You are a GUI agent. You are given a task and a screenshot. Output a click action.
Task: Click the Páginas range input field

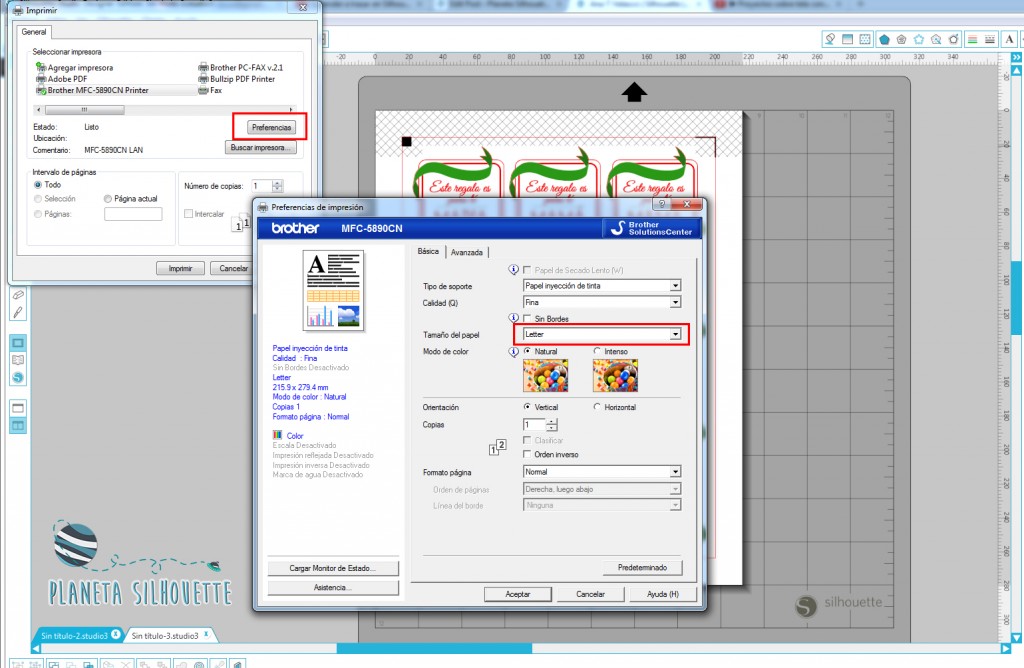(x=133, y=214)
